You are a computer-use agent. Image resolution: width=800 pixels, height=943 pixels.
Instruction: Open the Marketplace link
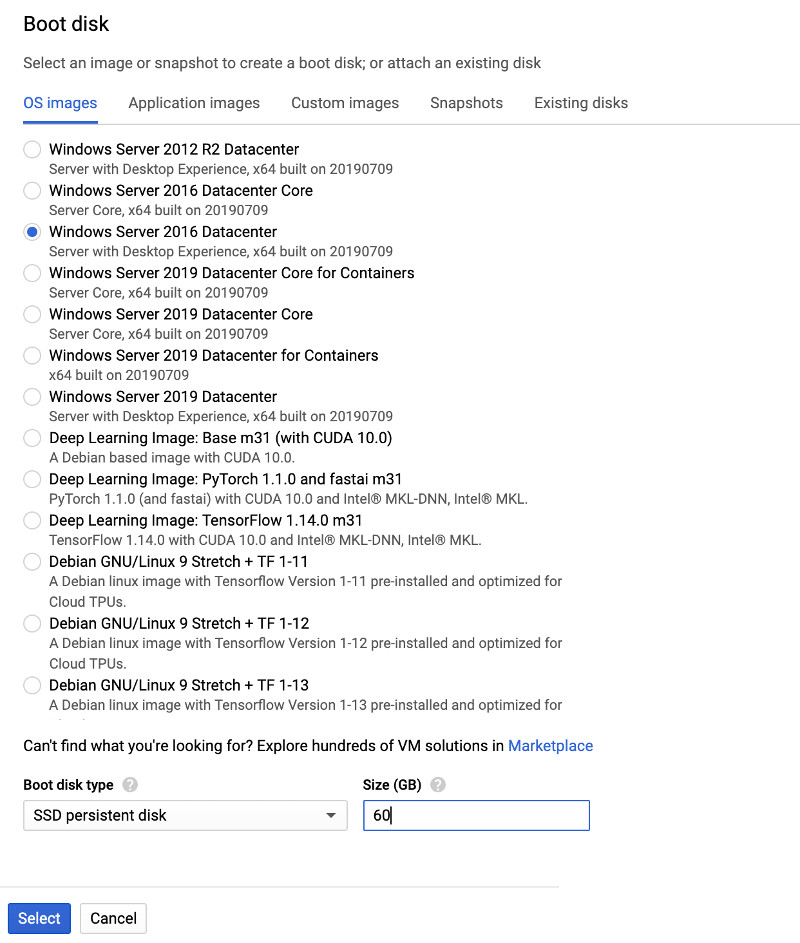tap(550, 746)
